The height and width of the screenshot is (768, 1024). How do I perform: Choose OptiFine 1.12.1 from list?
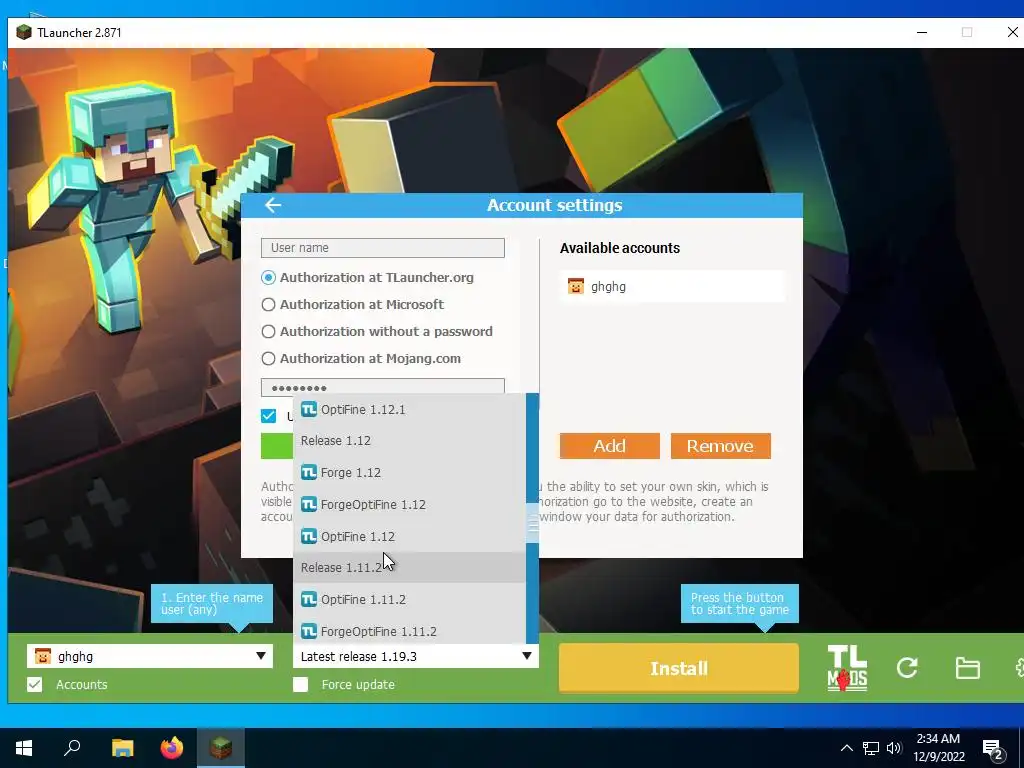coord(409,409)
